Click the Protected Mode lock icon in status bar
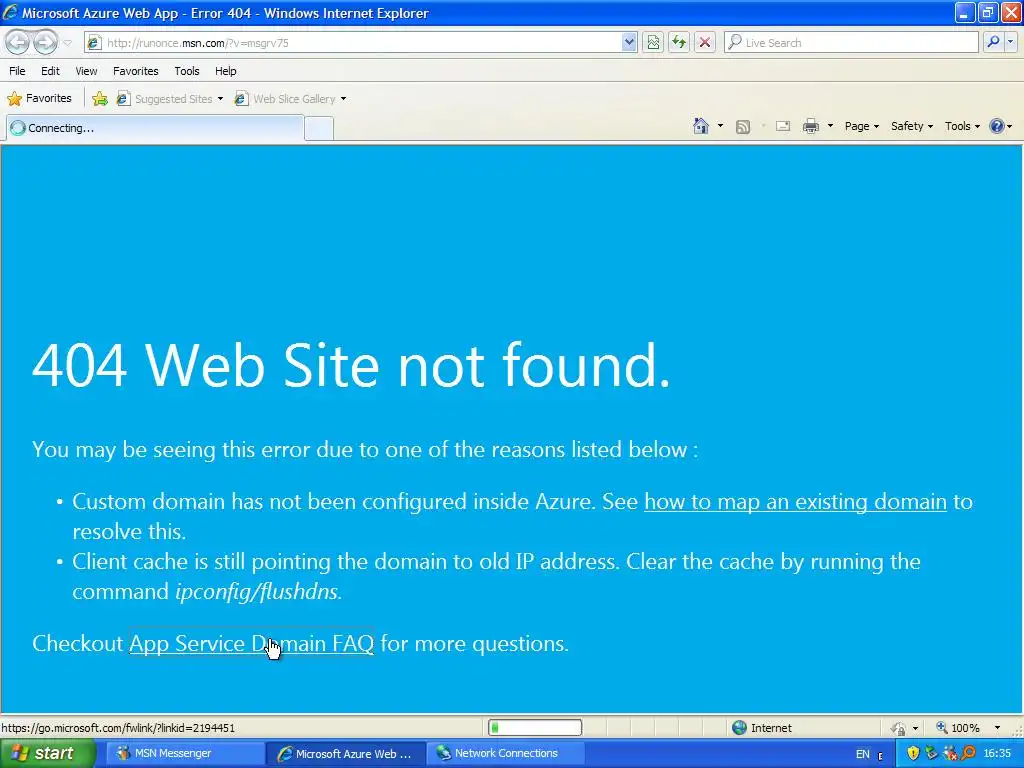This screenshot has width=1024, height=768. pyautogui.click(x=899, y=728)
